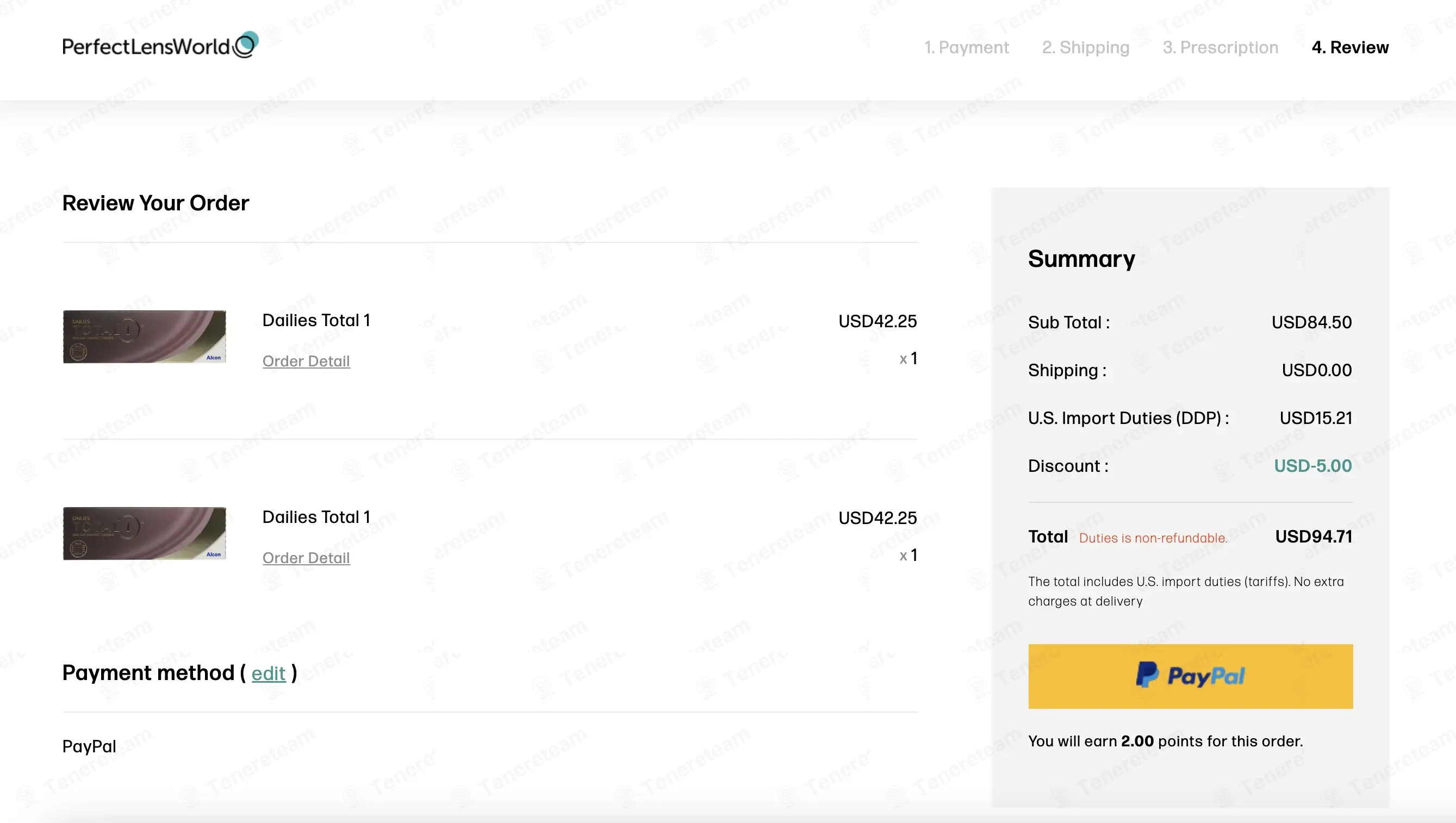Click the teal circle logo icon
The width and height of the screenshot is (1456, 823).
(x=246, y=45)
